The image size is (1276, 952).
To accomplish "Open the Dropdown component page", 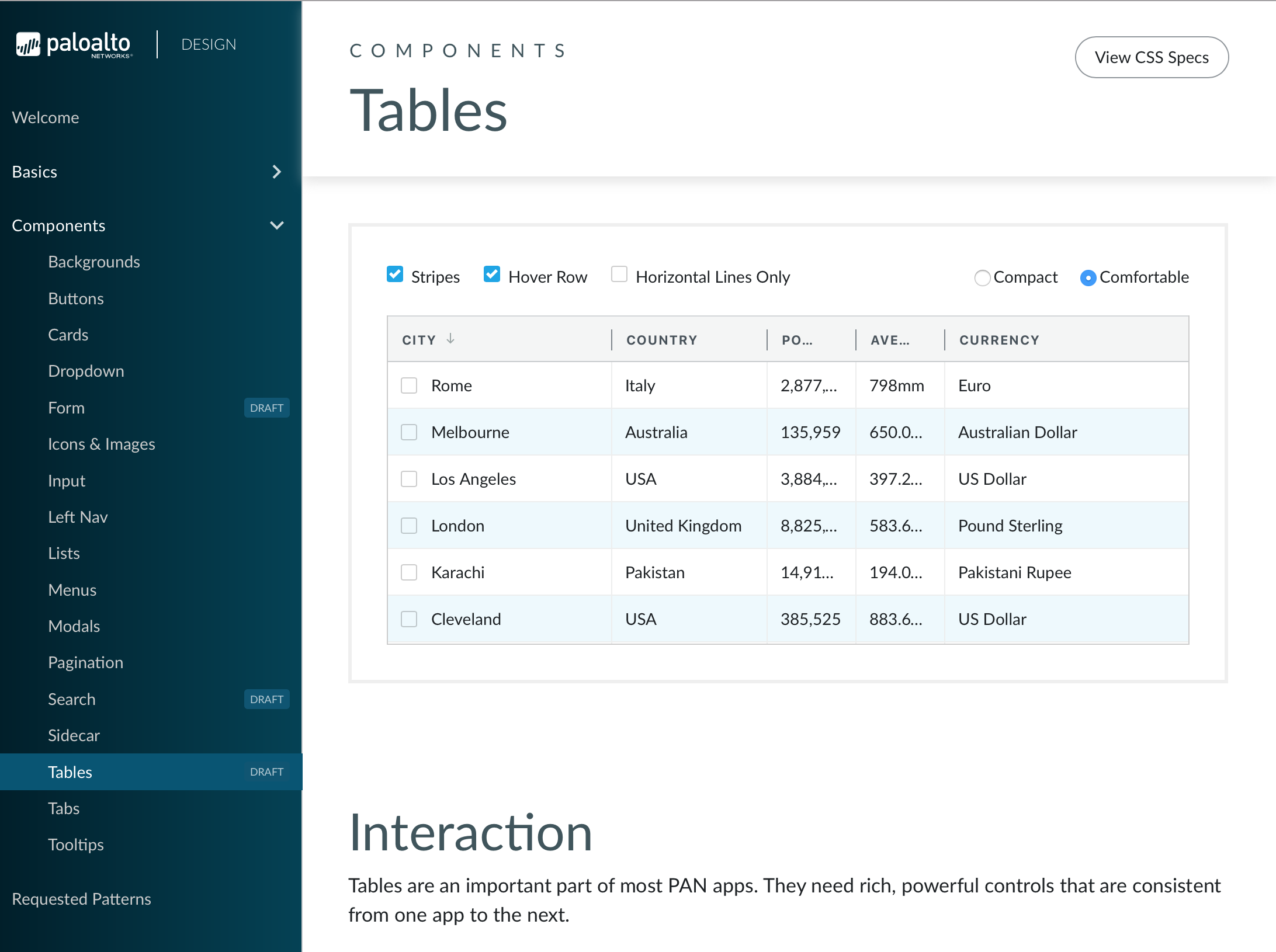I will pyautogui.click(x=86, y=371).
